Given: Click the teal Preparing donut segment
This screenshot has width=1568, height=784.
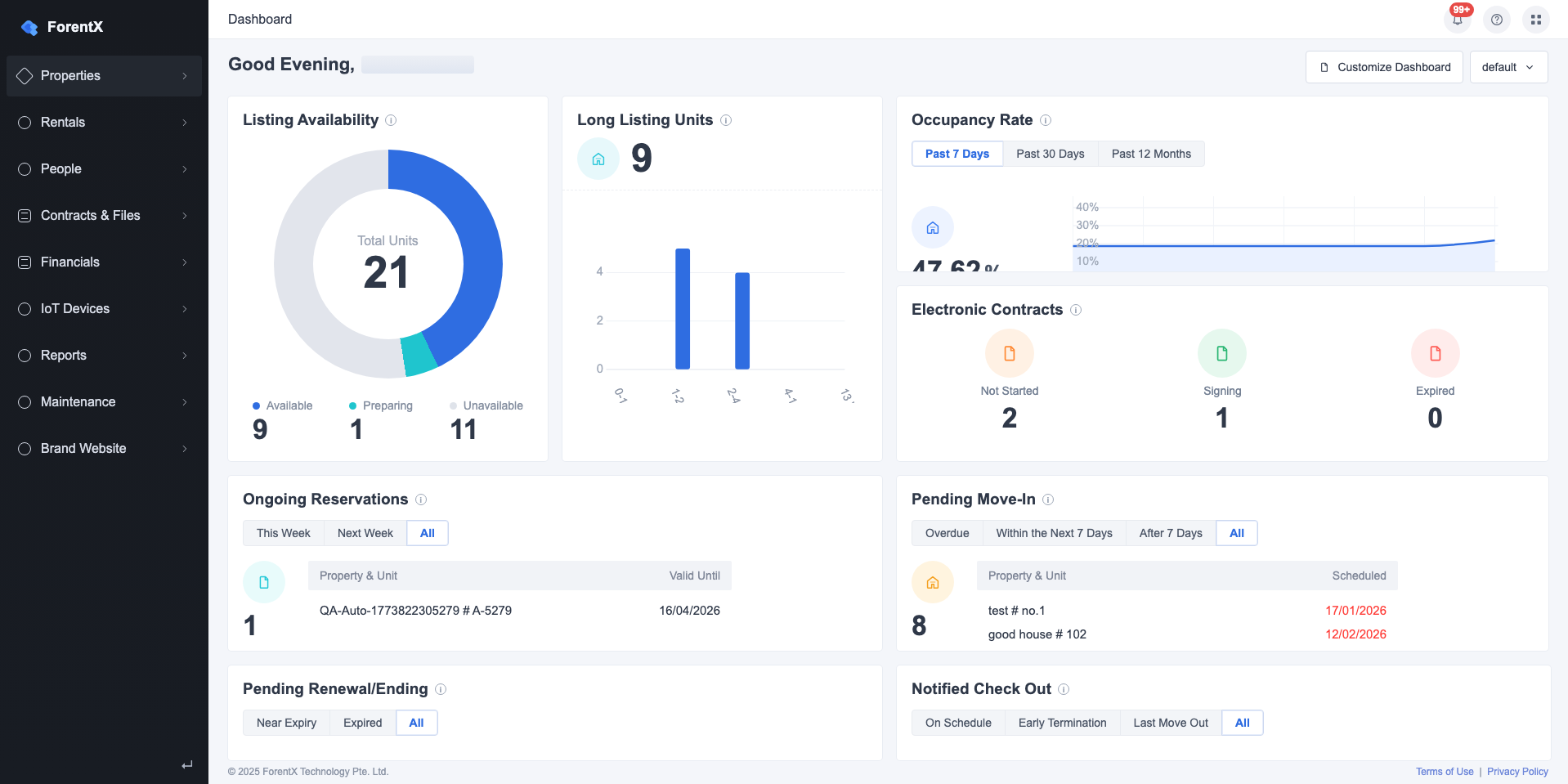Looking at the screenshot, I should 419,355.
